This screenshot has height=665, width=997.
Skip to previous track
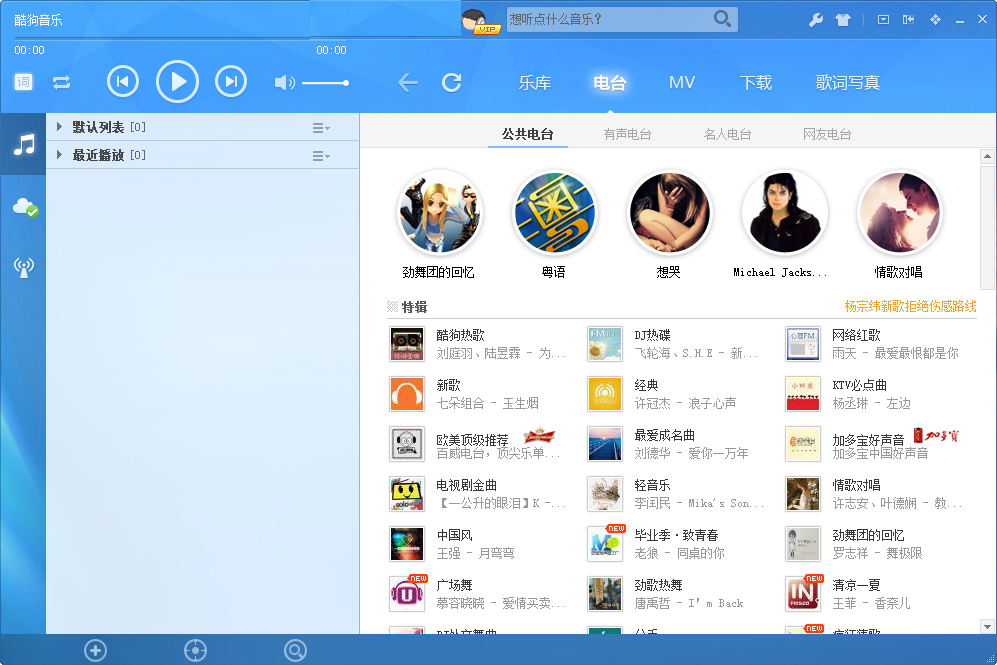coord(123,82)
